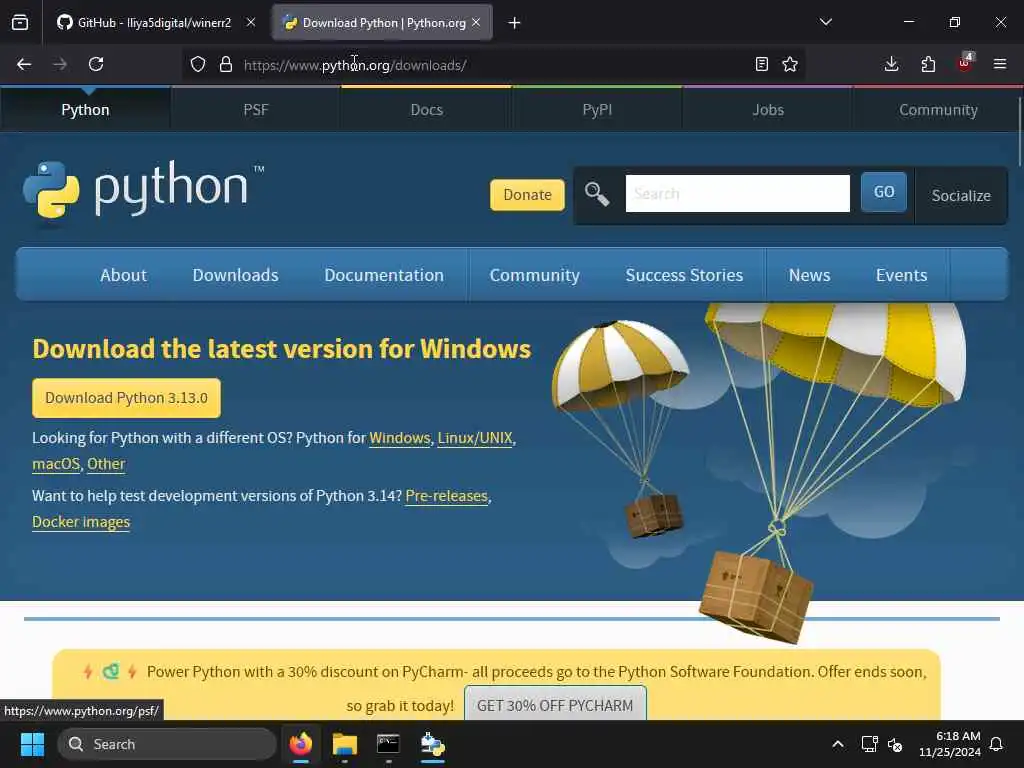Select the Python top navigation tab
Image resolution: width=1024 pixels, height=768 pixels.
[86, 110]
